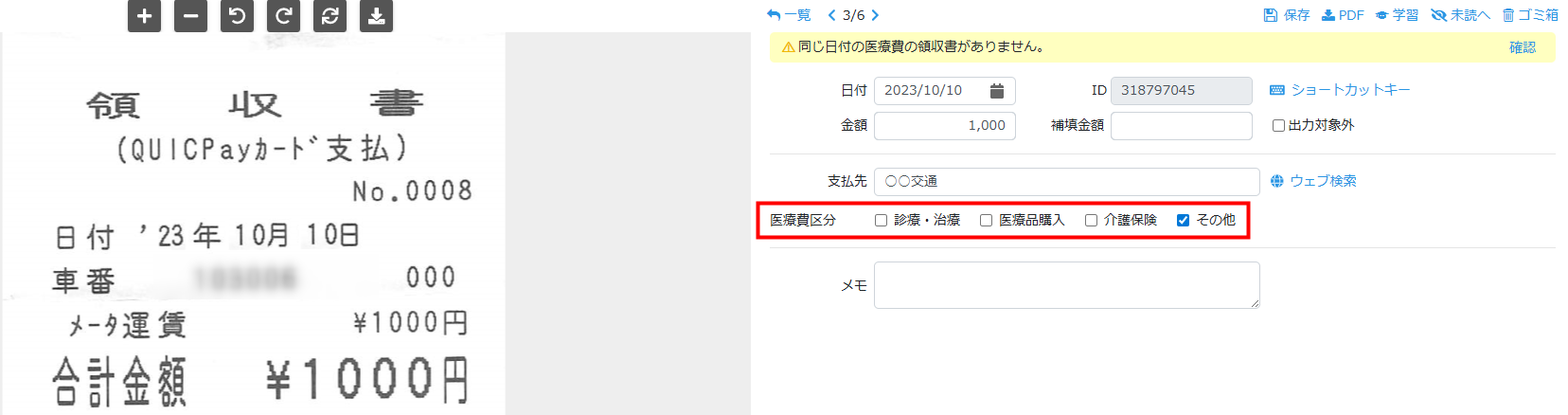Save the record with 保存
This screenshot has width=1568, height=415.
click(x=1287, y=15)
